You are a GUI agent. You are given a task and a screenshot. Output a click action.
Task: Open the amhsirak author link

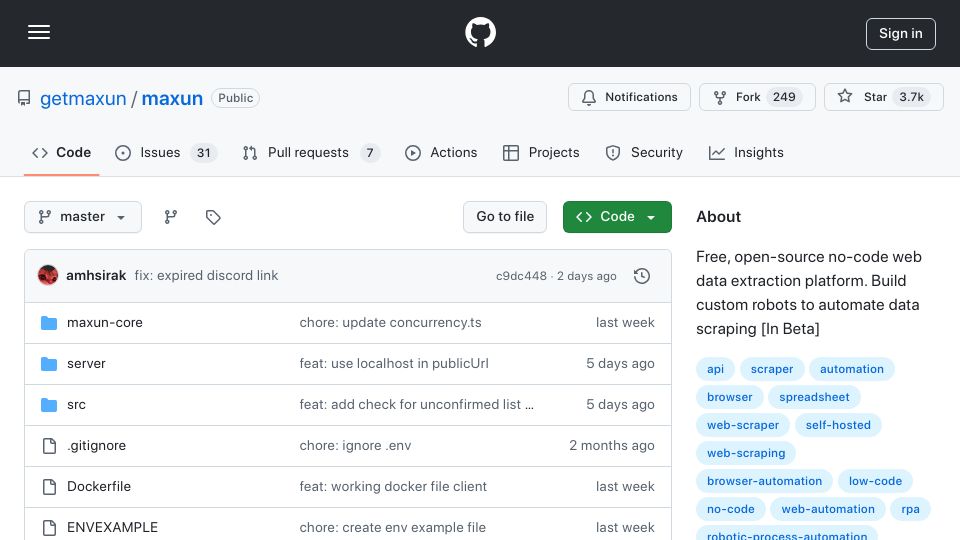[x=96, y=276]
